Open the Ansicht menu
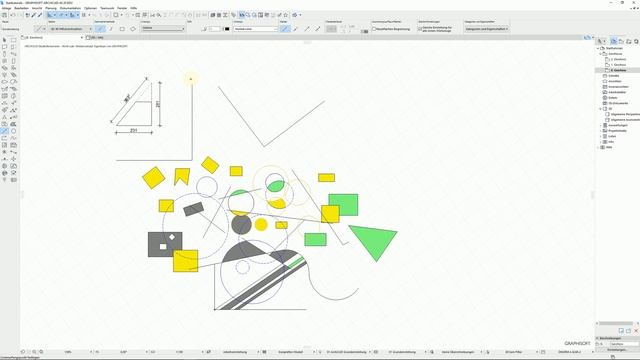 [x=37, y=8]
